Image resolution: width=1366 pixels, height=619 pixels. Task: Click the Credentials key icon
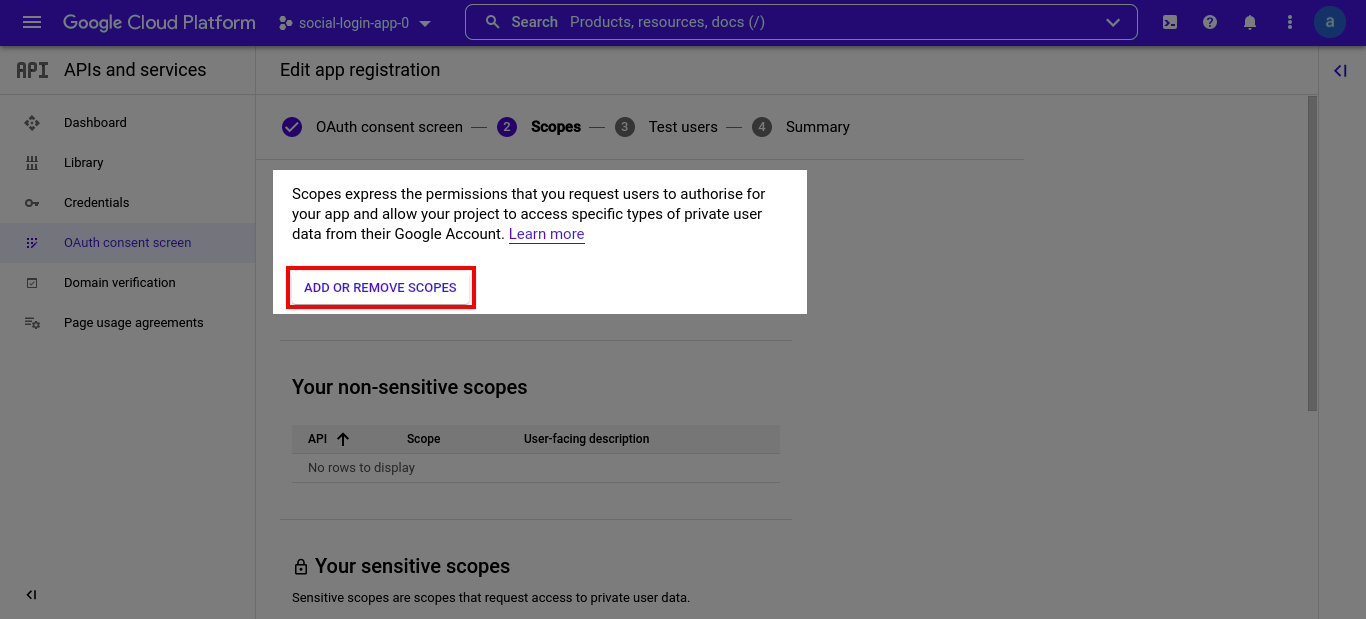point(32,203)
